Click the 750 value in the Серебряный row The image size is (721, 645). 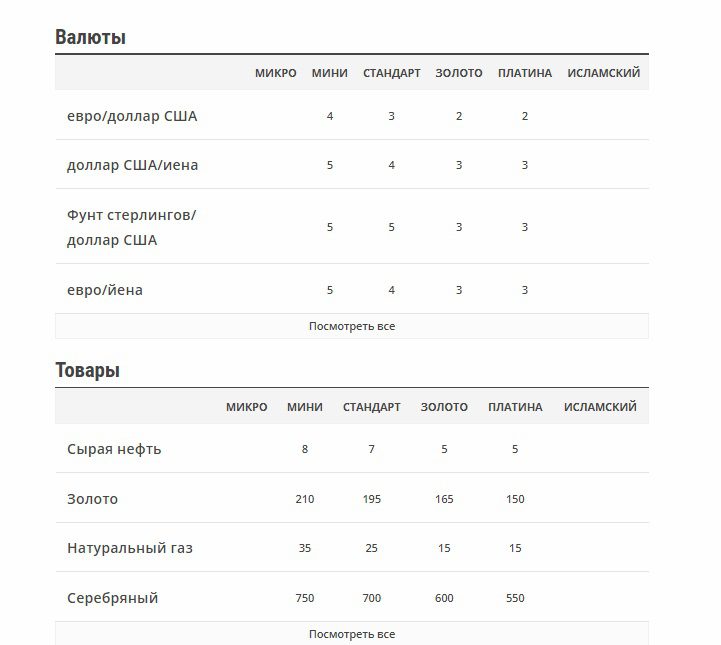[304, 598]
